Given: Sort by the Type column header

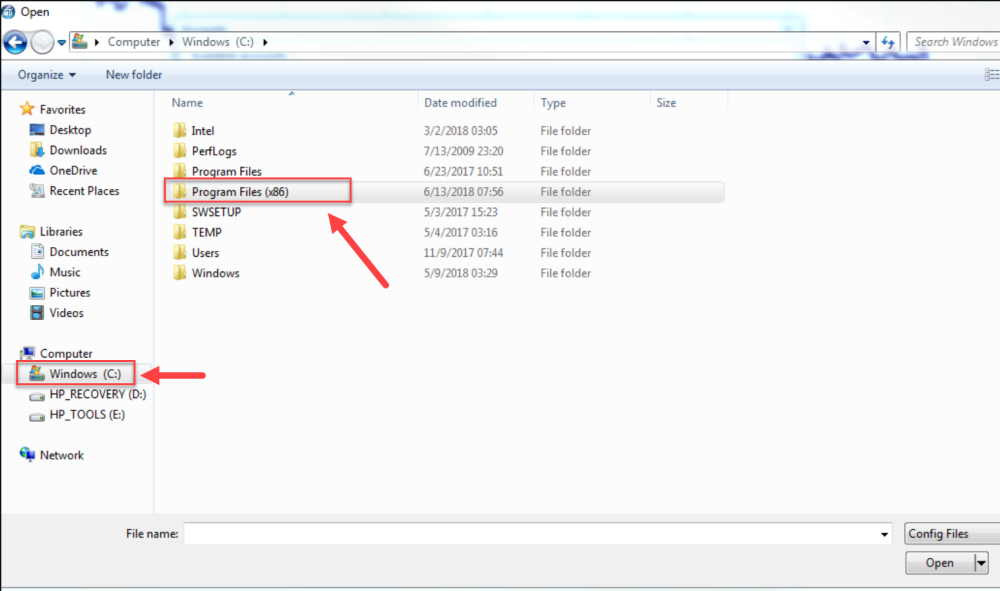Looking at the screenshot, I should pyautogui.click(x=553, y=103).
